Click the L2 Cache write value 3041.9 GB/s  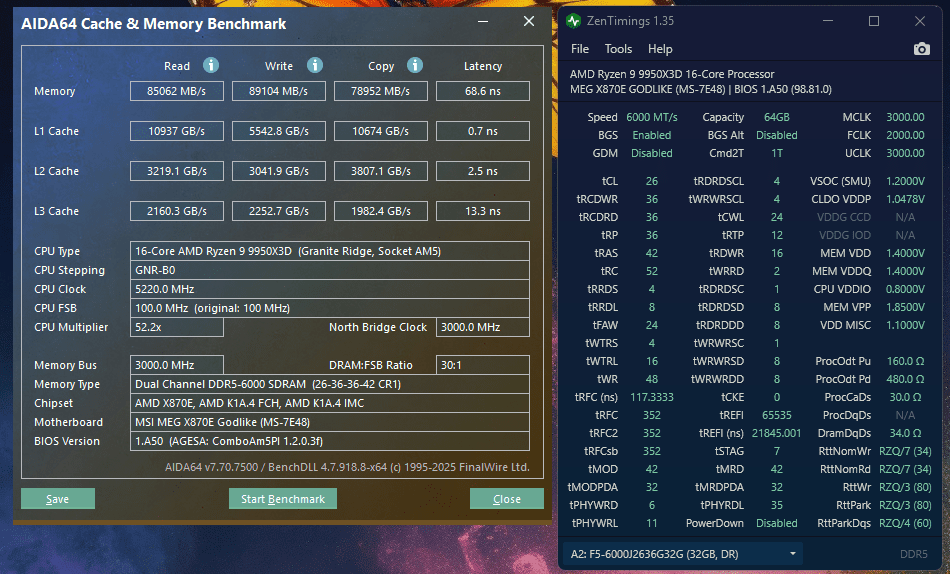point(279,171)
